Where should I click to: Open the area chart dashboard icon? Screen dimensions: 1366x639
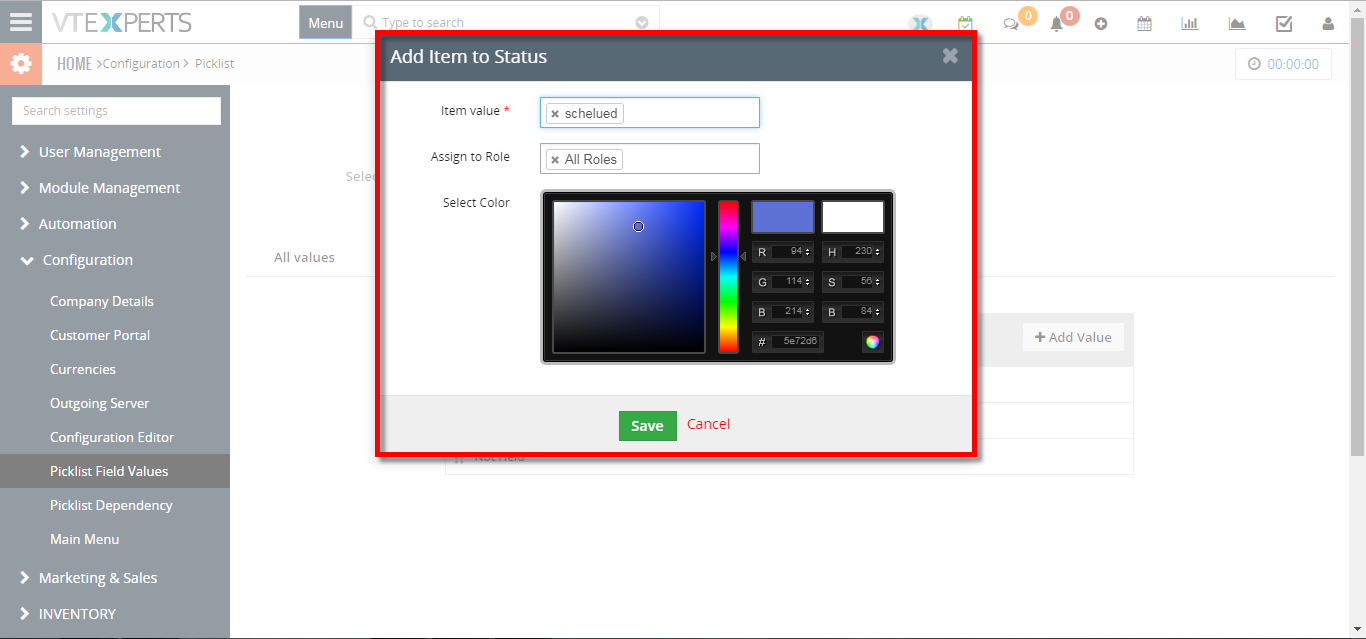click(1237, 24)
